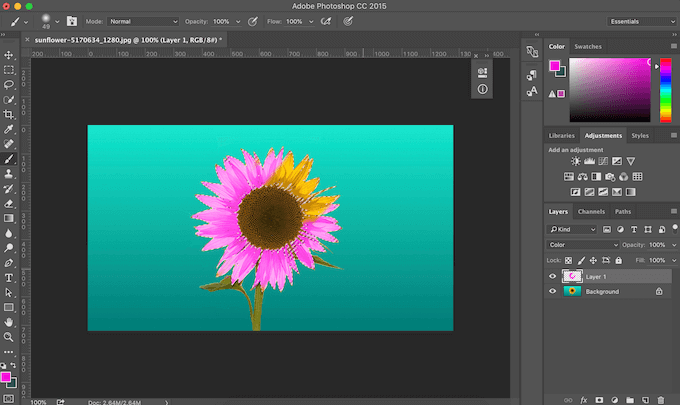Switch to the Channels tab
The width and height of the screenshot is (680, 405).
tap(592, 212)
